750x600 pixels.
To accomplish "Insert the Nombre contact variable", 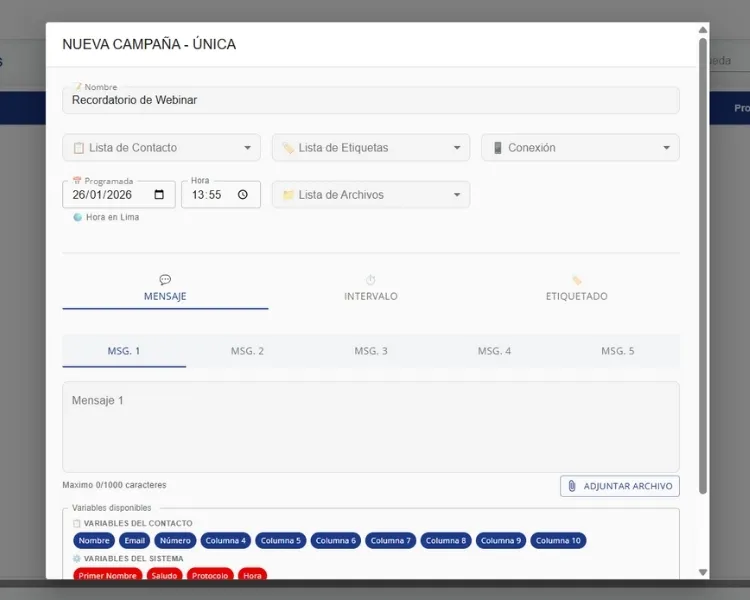I will coord(94,541).
